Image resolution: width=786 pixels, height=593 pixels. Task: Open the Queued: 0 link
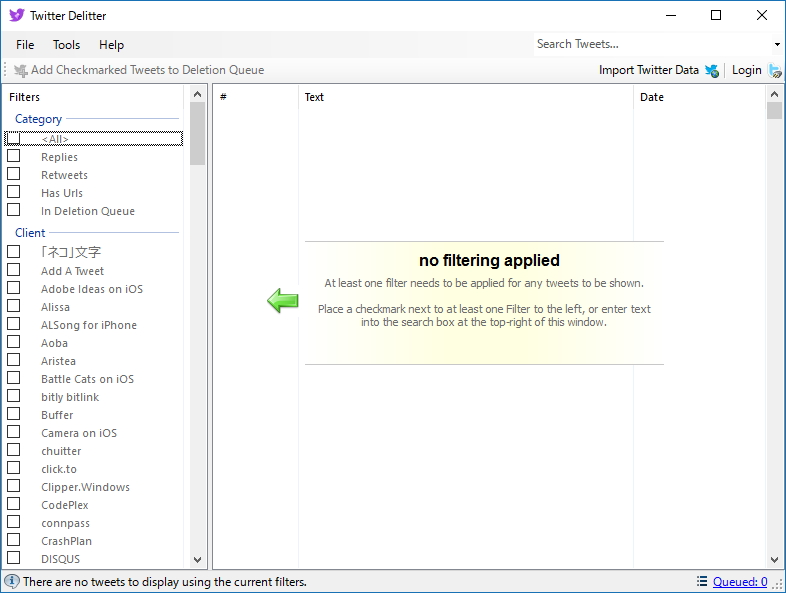[x=740, y=581]
